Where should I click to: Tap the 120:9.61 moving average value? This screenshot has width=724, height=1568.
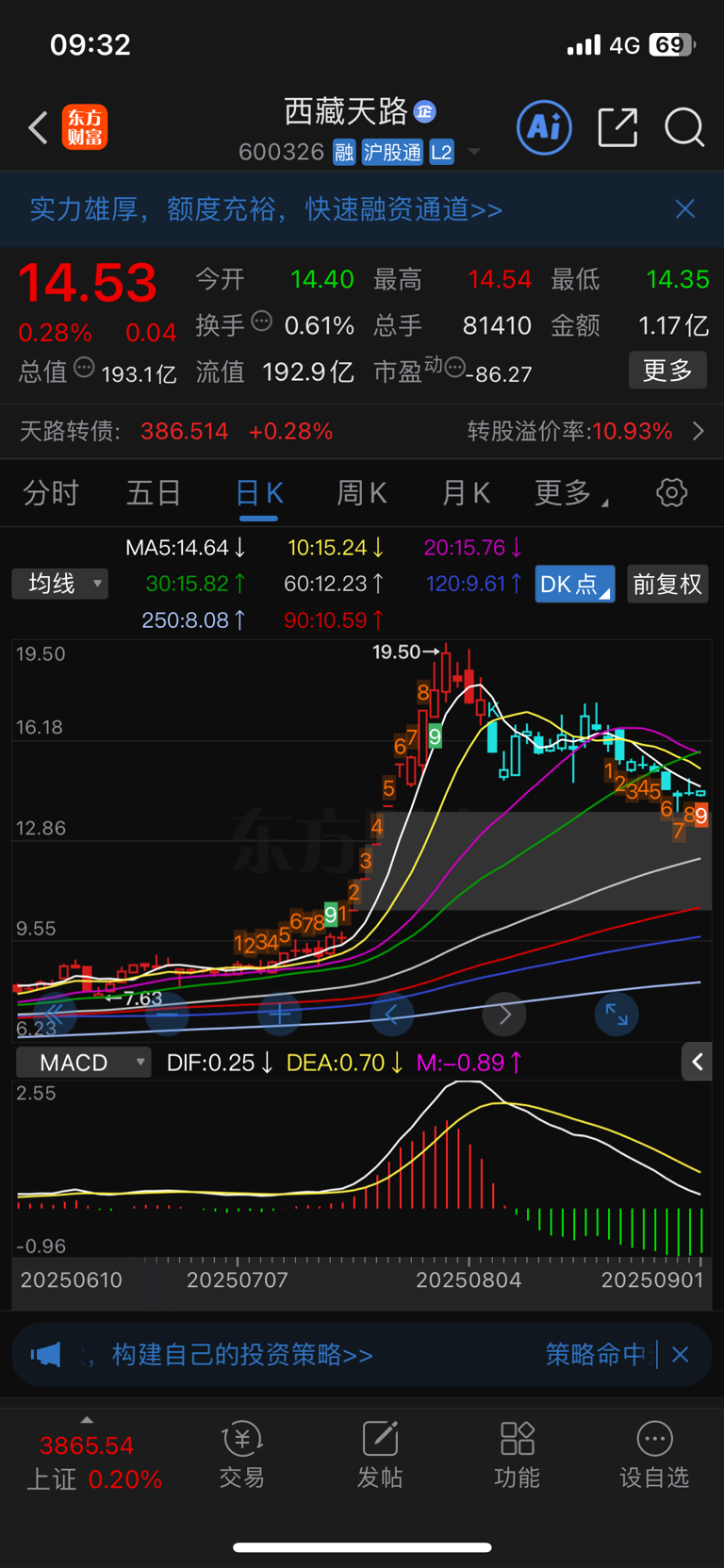coord(474,584)
